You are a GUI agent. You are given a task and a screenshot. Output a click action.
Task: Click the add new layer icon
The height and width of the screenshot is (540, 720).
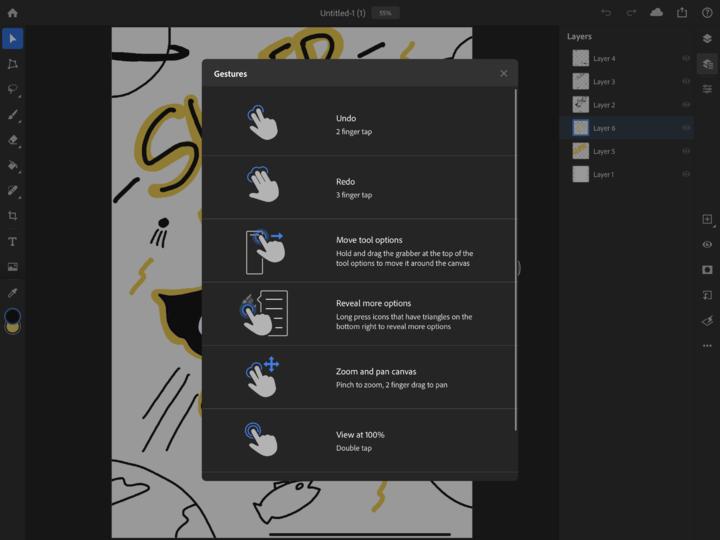[x=707, y=219]
